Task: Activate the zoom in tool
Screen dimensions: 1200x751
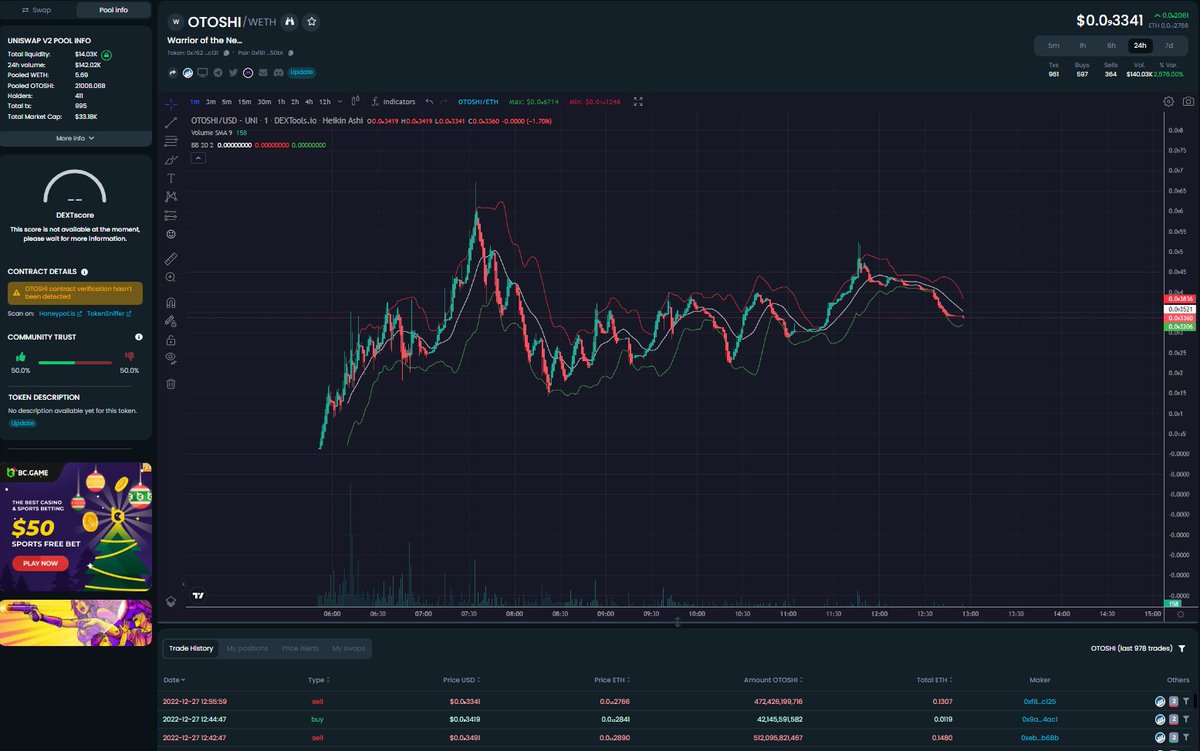Action: [x=171, y=277]
